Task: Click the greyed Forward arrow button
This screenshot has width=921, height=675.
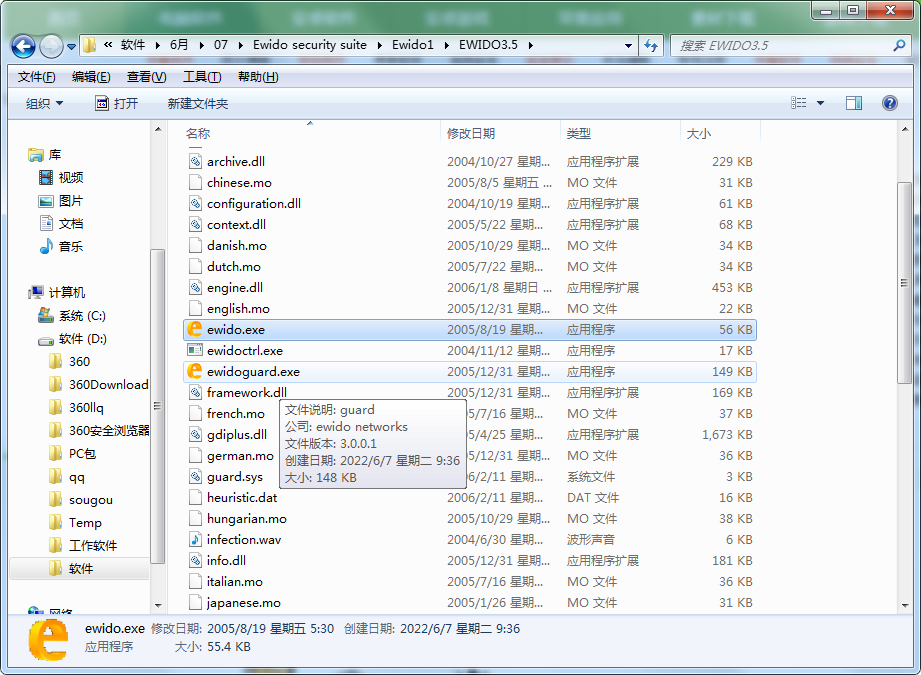Action: tap(51, 46)
